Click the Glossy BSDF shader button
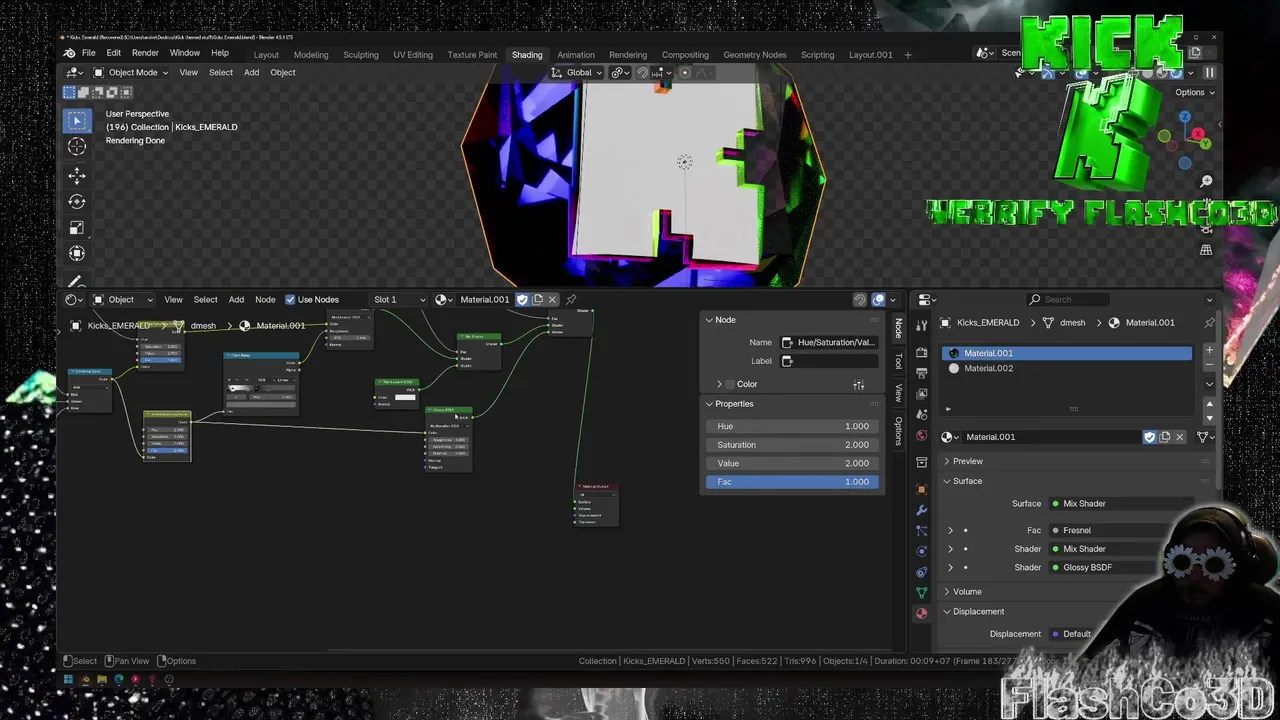The image size is (1280, 720). 1123,567
